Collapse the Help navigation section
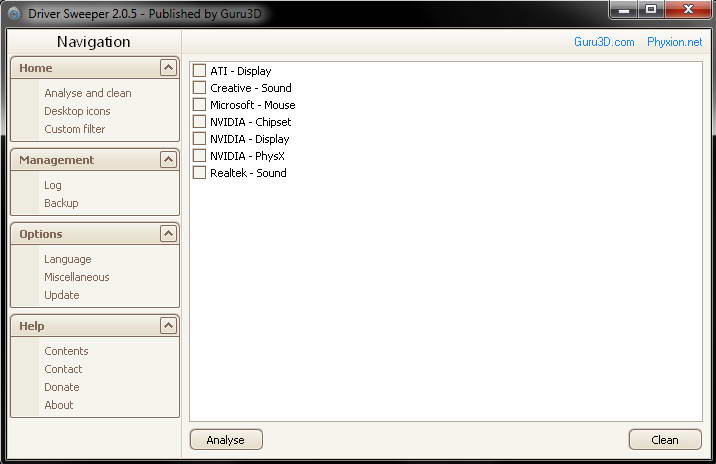This screenshot has width=716, height=464. click(x=168, y=326)
